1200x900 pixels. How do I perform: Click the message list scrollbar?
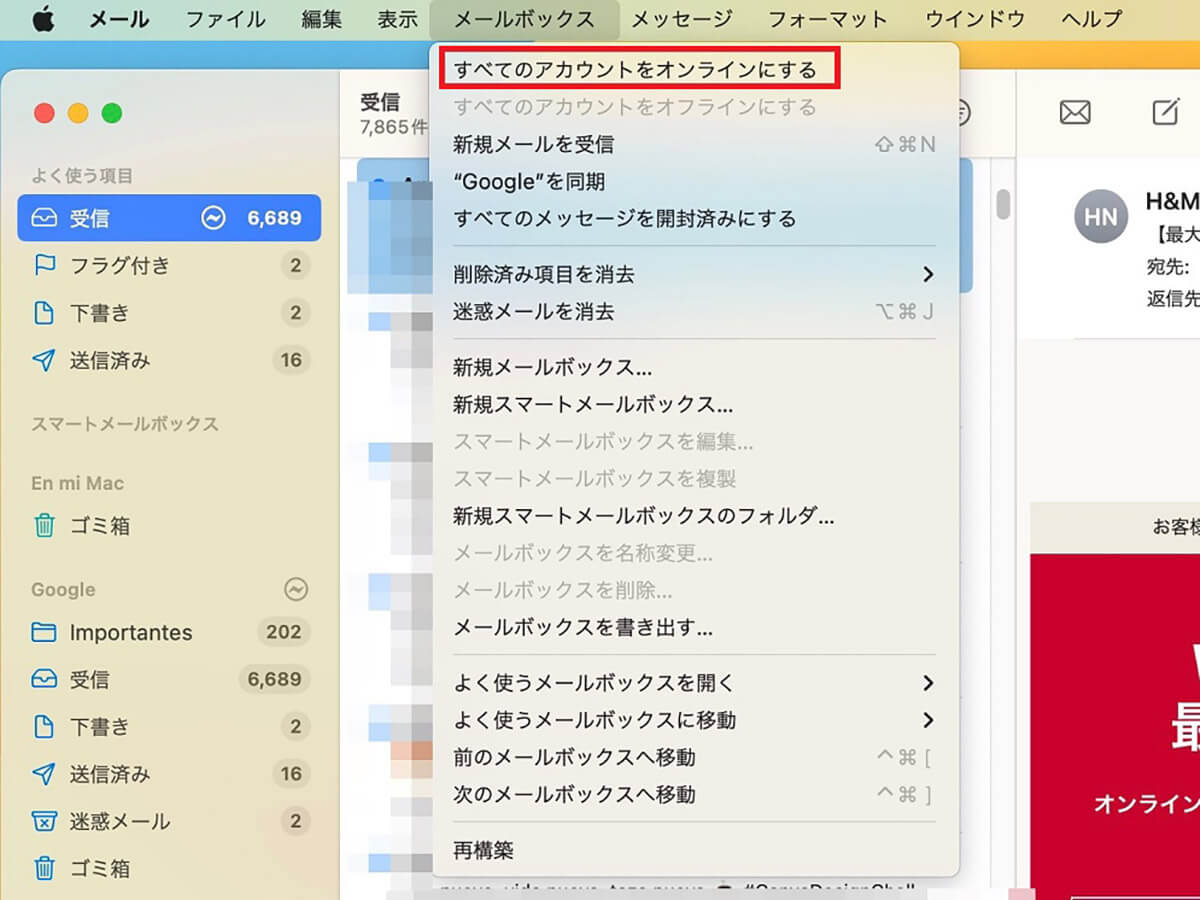[x=1003, y=203]
